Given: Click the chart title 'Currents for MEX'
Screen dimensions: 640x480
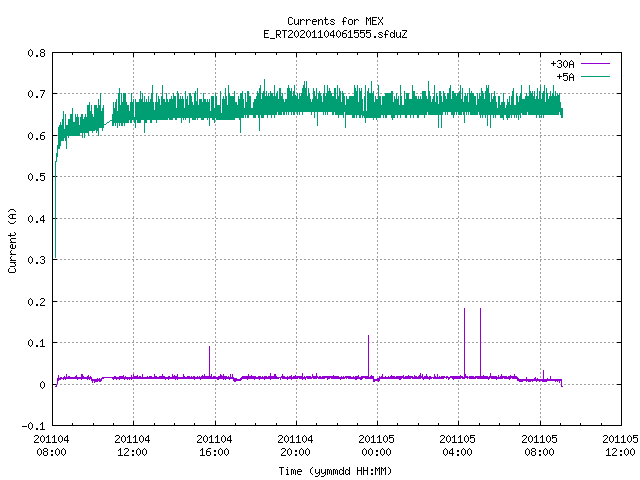Looking at the screenshot, I should [x=335, y=21].
